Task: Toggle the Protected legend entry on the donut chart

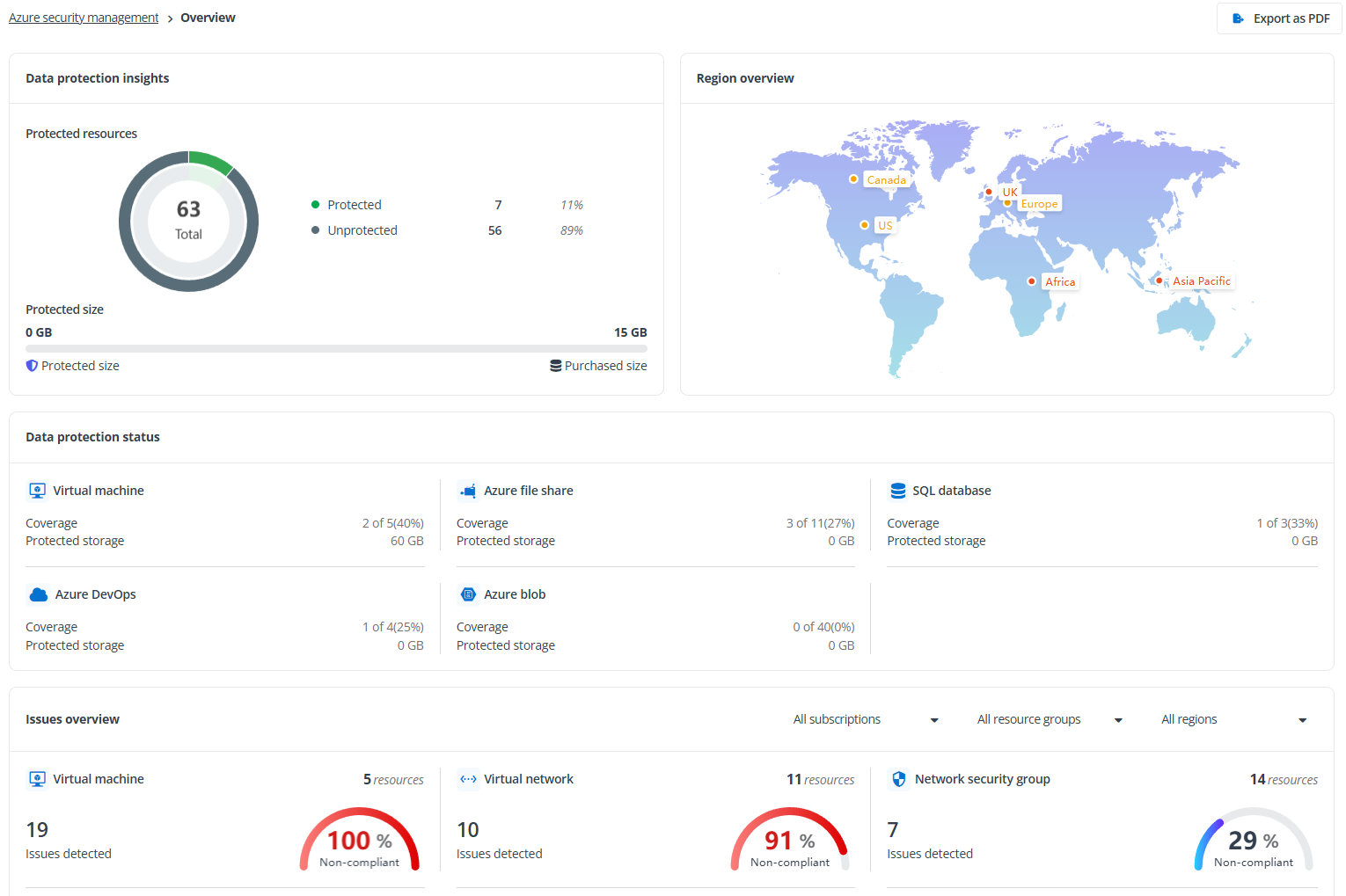Action: point(346,204)
